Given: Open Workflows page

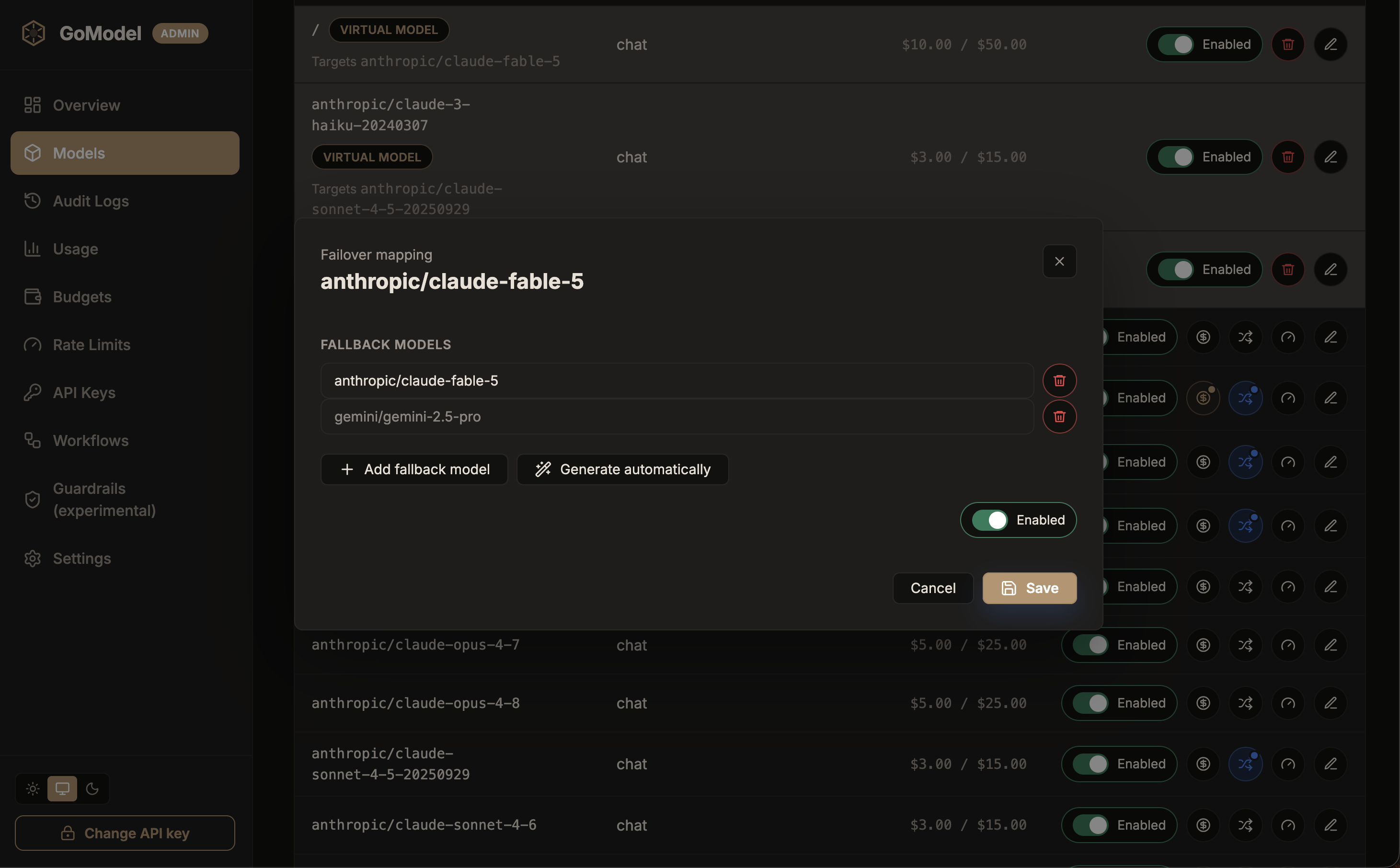Looking at the screenshot, I should coord(125,440).
